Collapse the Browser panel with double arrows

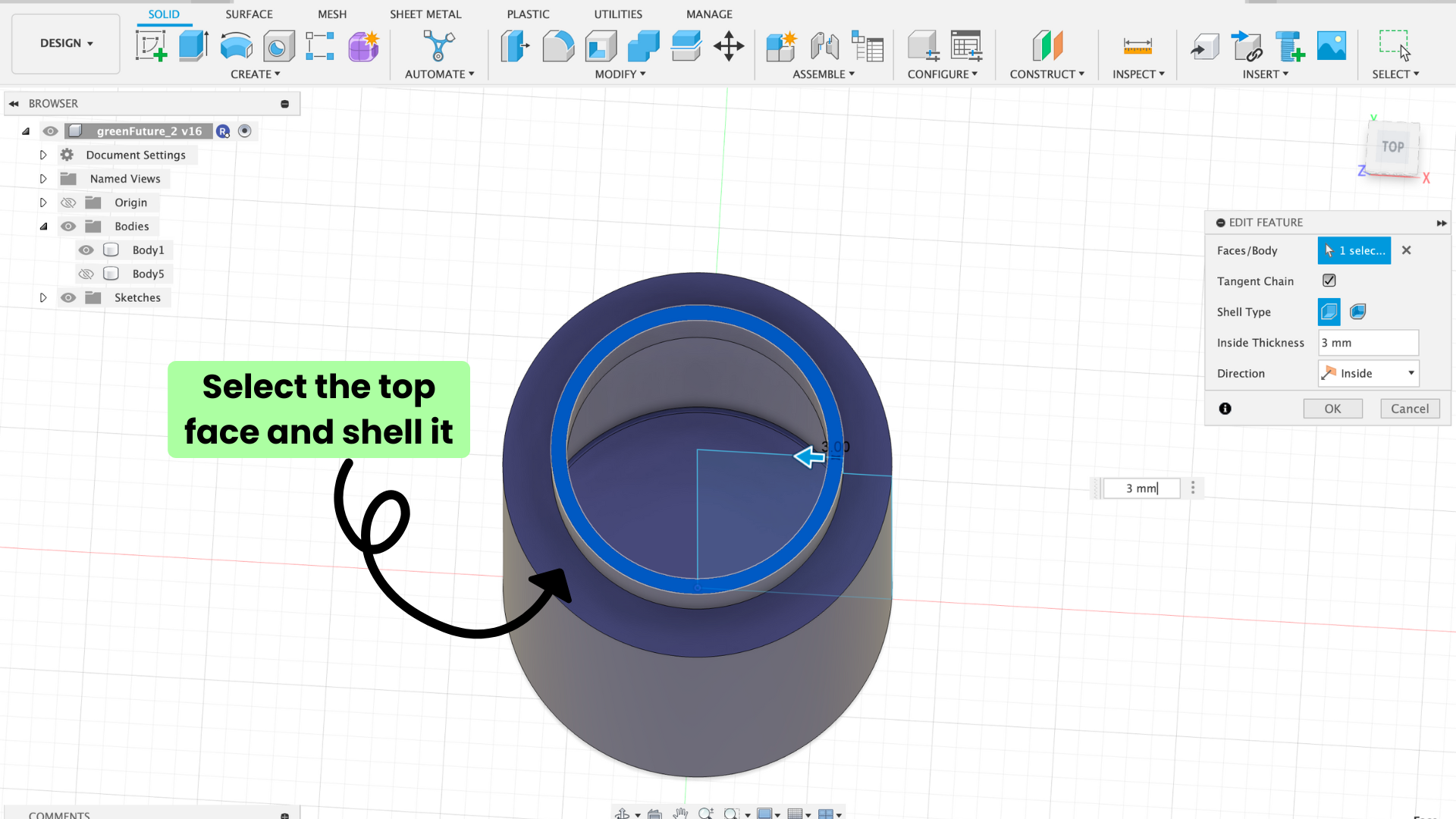point(14,104)
